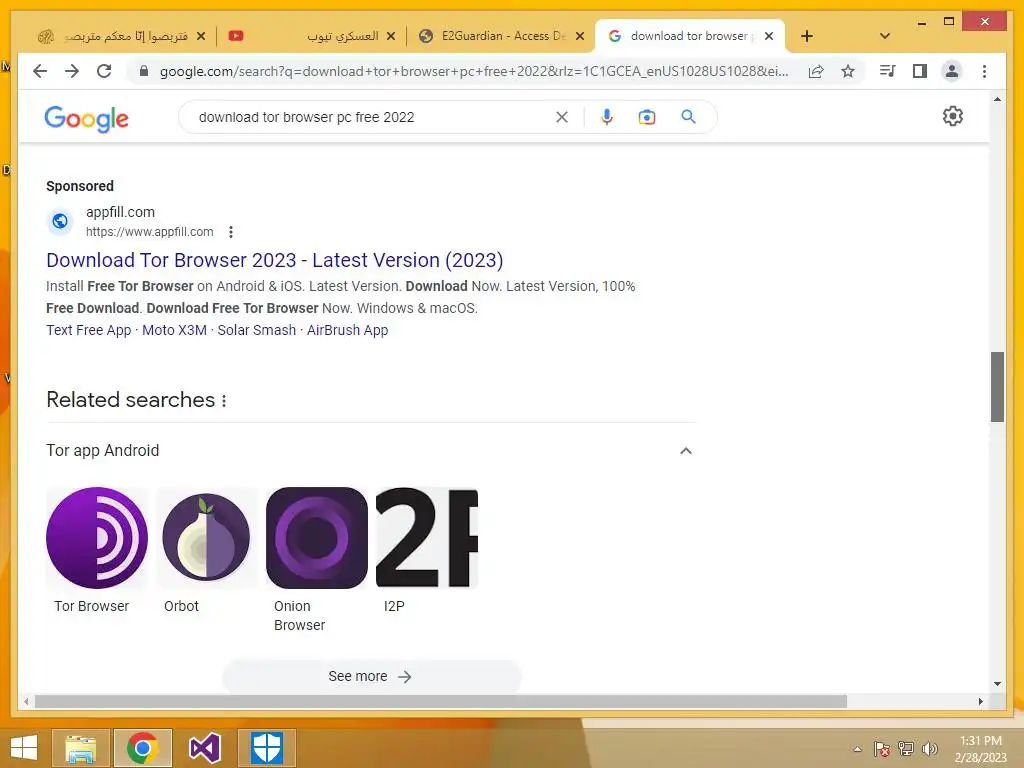1024x768 pixels.
Task: Click the horizontal scrollbar thumb
Action: coord(441,701)
